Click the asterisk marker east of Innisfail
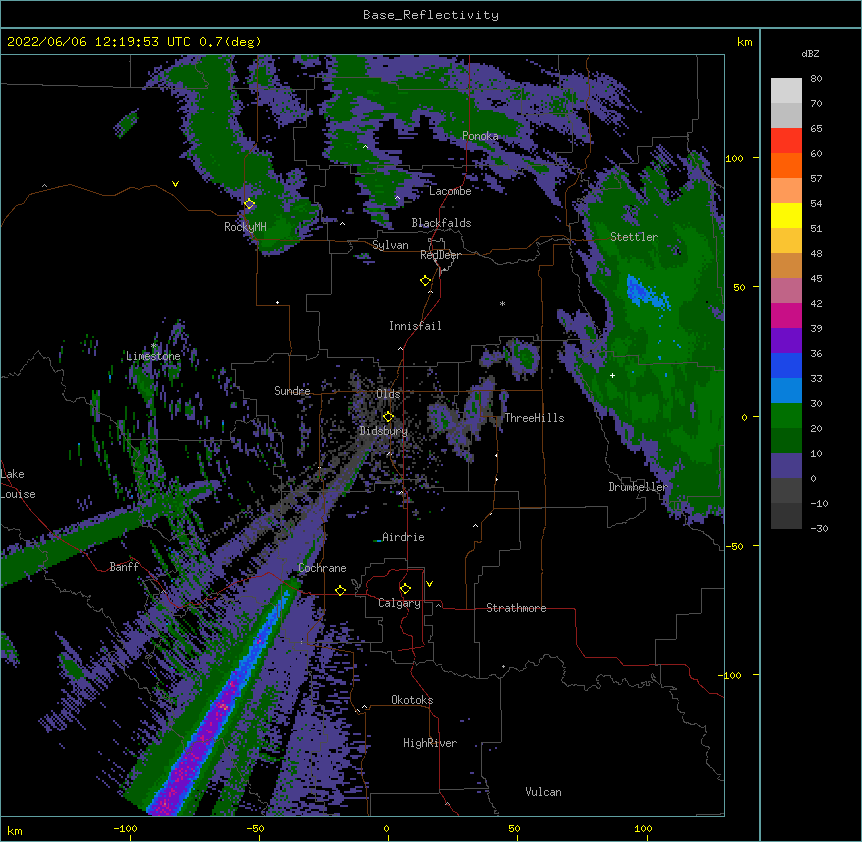The height and width of the screenshot is (842, 862). coord(502,304)
